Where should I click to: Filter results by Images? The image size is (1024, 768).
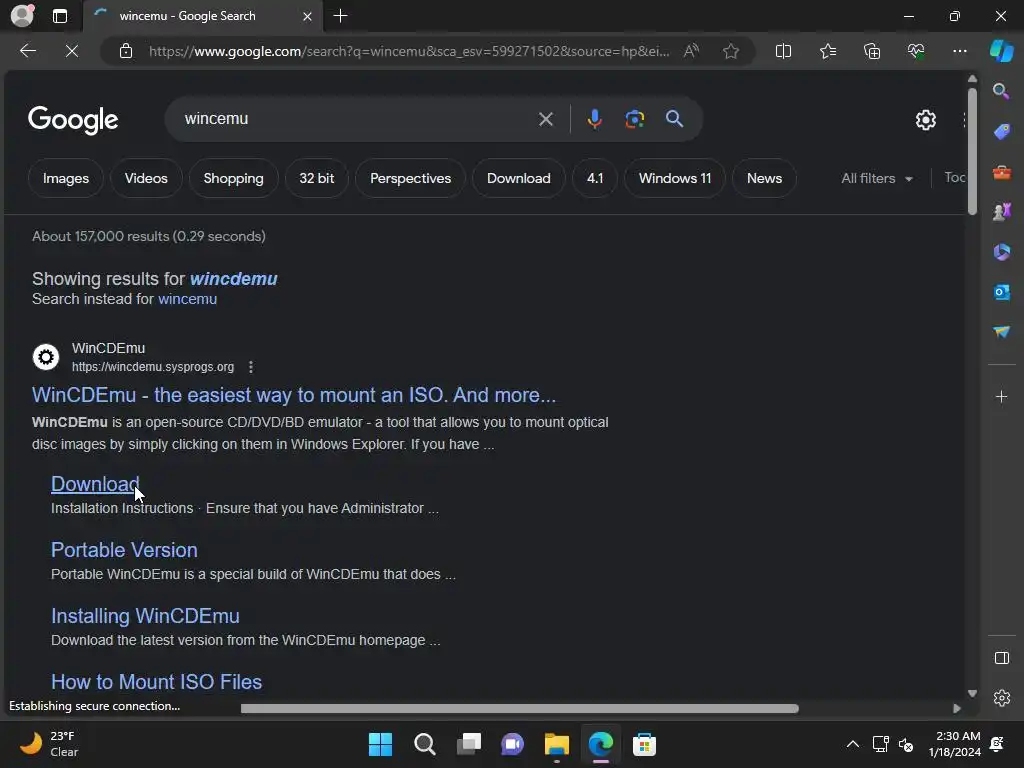click(65, 178)
